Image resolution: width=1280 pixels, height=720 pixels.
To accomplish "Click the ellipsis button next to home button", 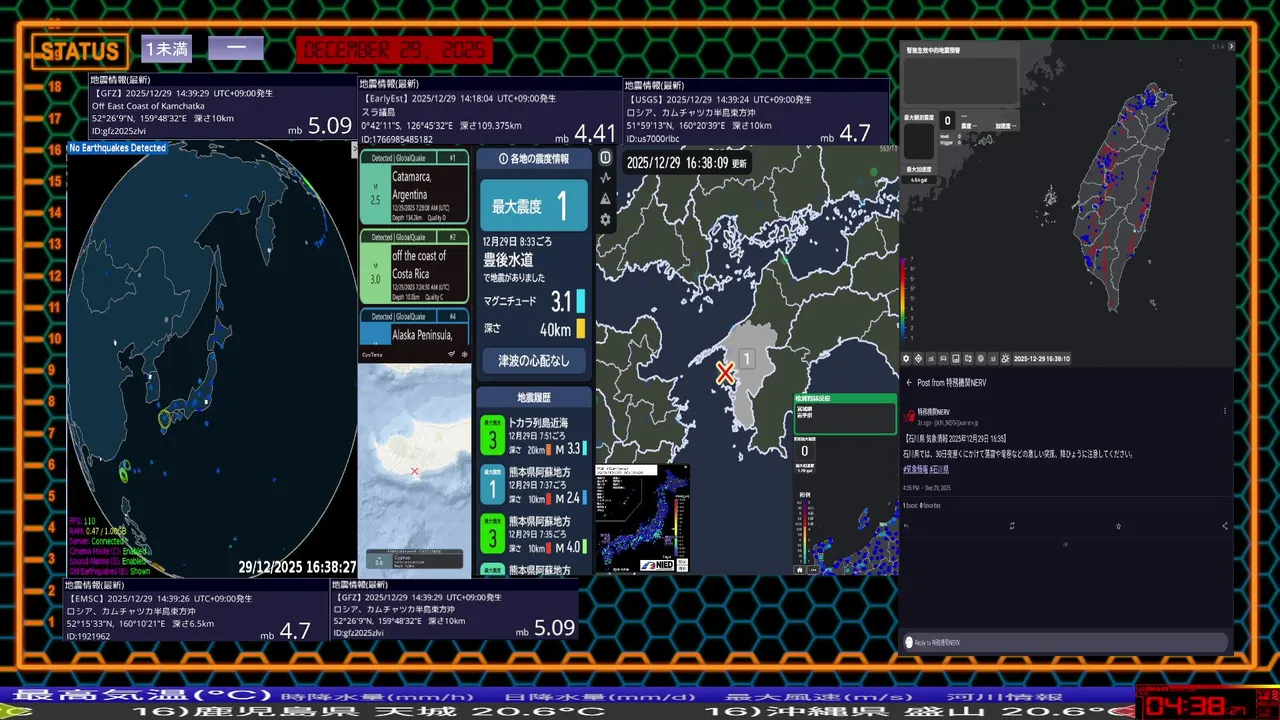I will (x=815, y=570).
